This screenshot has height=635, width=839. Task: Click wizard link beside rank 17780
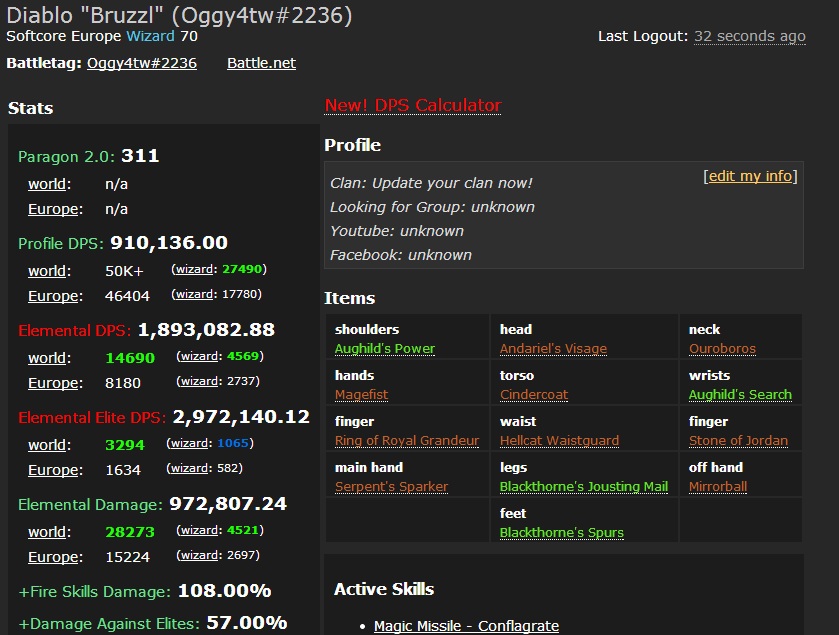point(194,294)
